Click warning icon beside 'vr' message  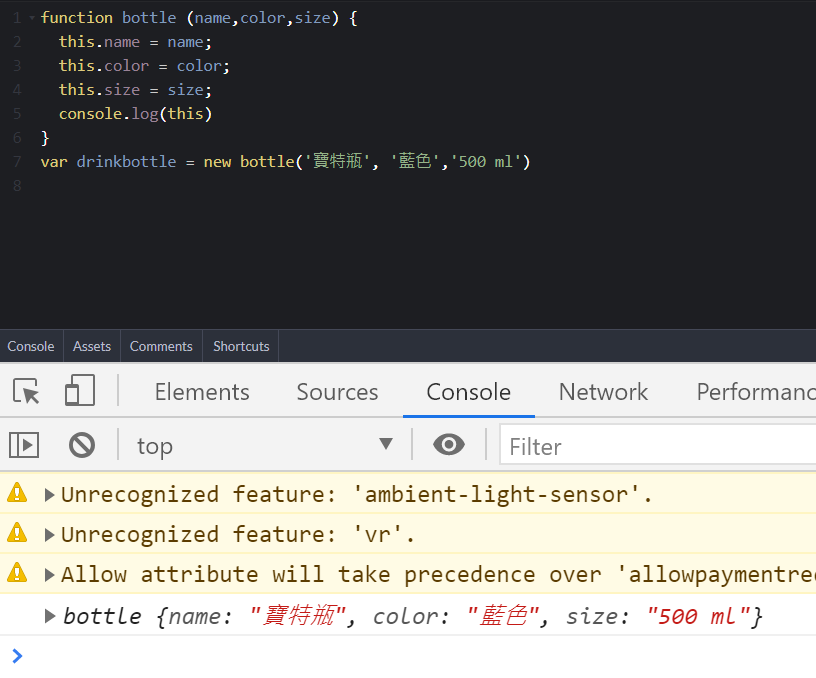tap(17, 532)
